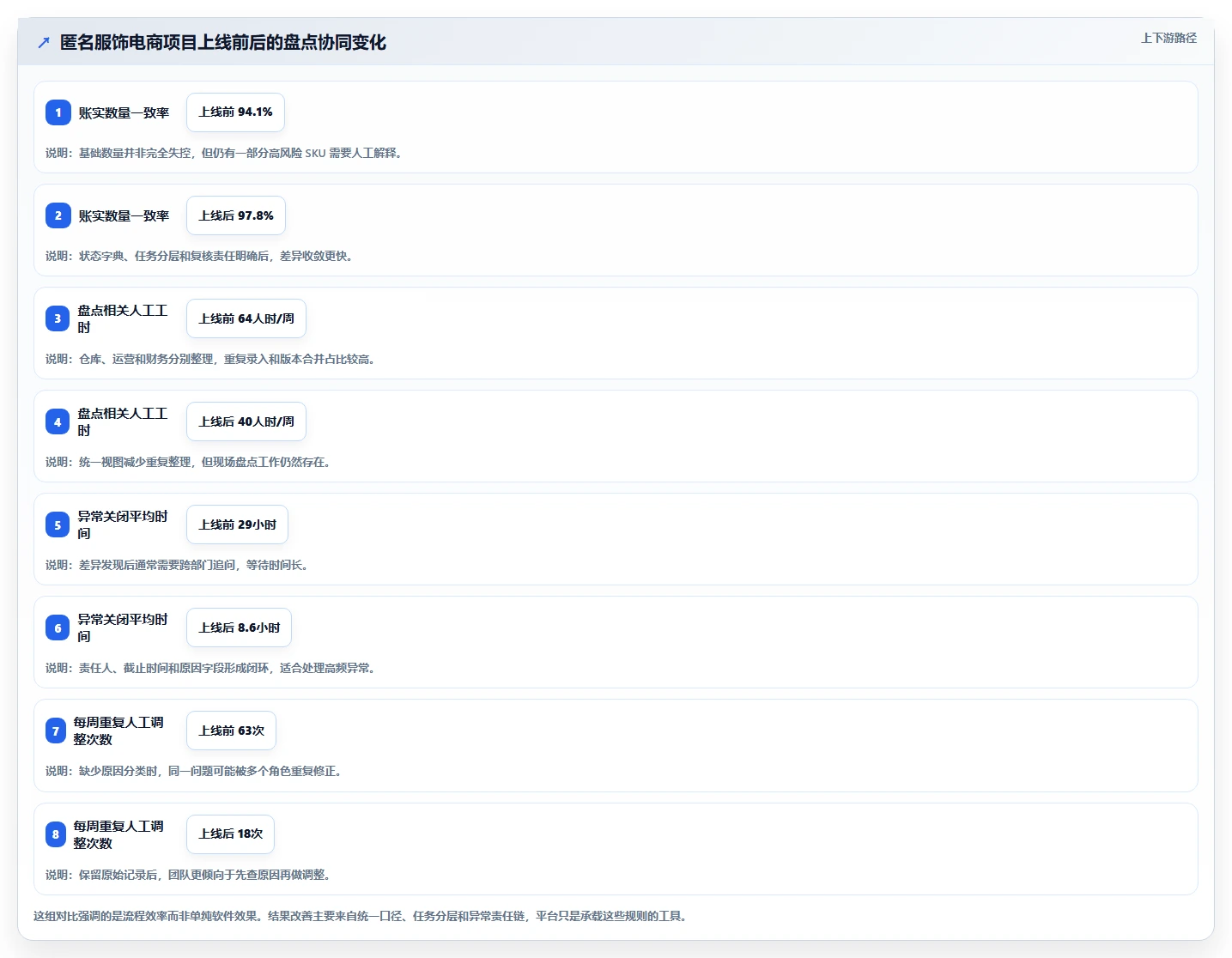Click the 异常关闭平均时间 label in row 6
Viewport: 1232px width, 958px height.
point(123,628)
